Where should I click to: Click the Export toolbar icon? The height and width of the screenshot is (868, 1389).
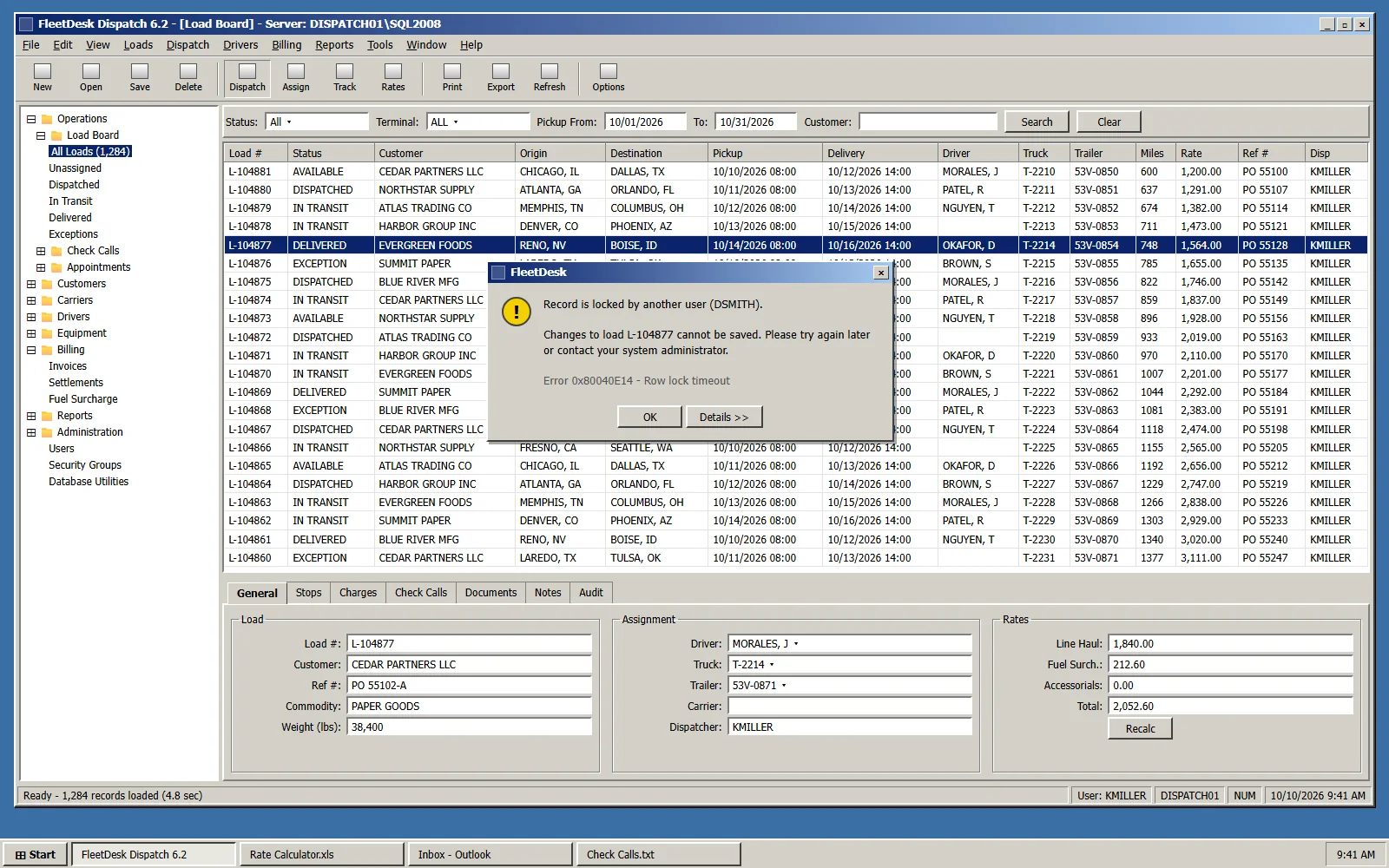pyautogui.click(x=501, y=77)
